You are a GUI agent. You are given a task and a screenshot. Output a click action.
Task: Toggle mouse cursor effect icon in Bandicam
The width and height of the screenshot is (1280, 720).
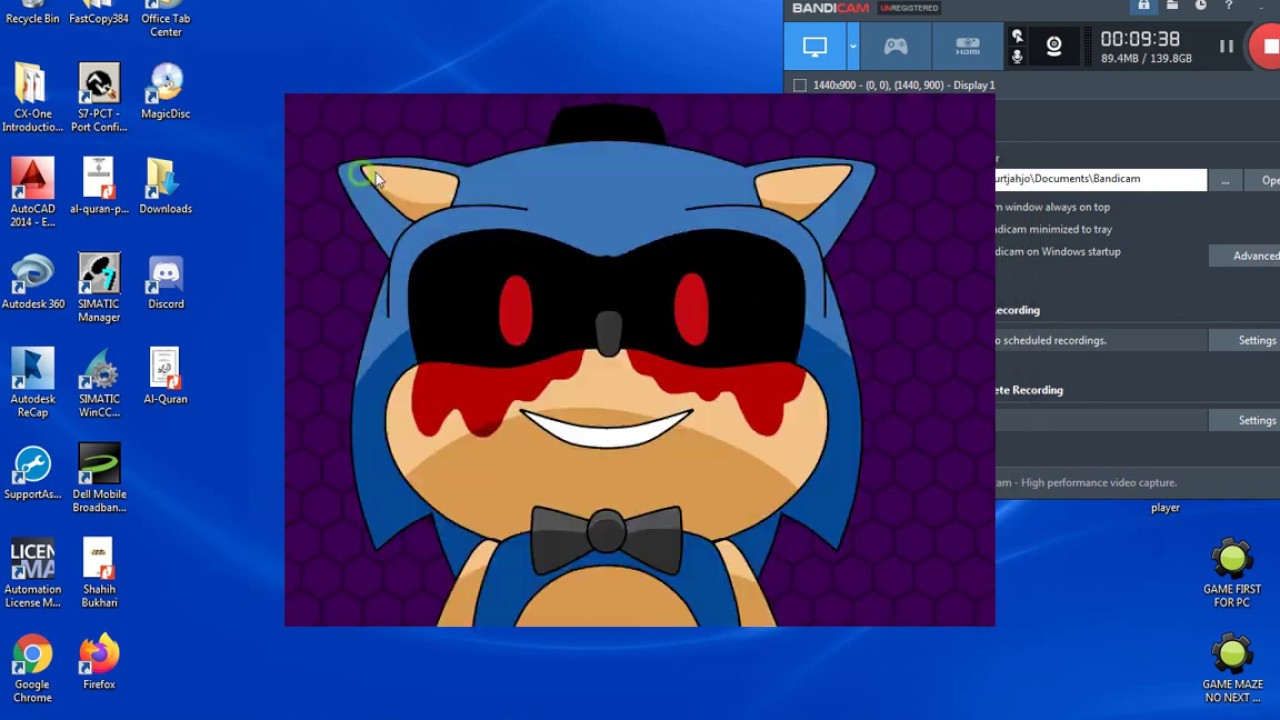tap(1017, 36)
